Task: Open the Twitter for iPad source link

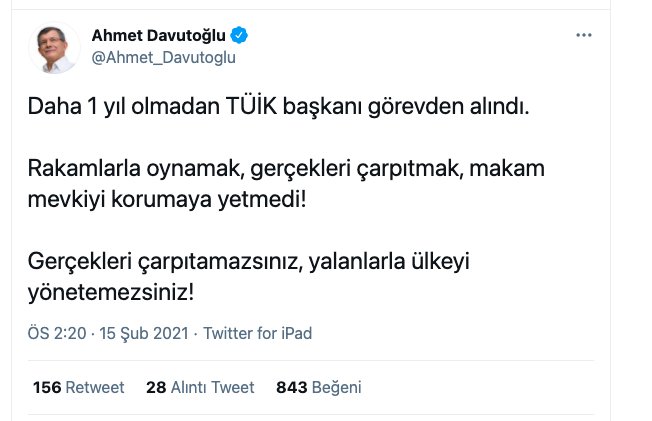Action: [x=258, y=333]
